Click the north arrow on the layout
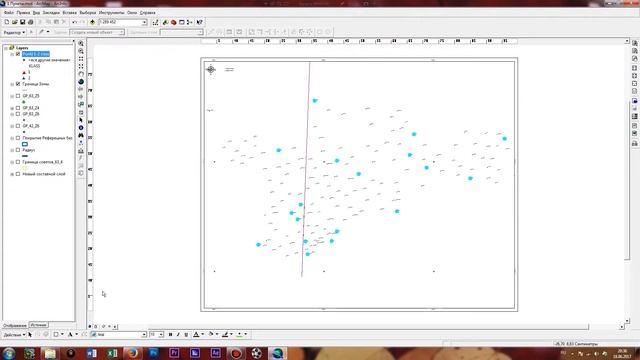Viewport: 640px width, 360px height. point(211,69)
